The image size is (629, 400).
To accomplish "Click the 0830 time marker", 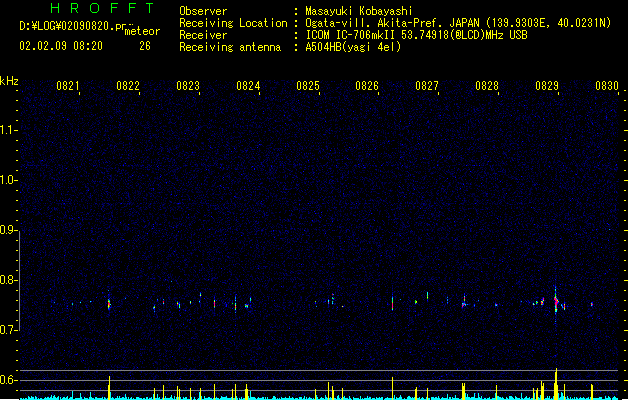I will [x=607, y=86].
